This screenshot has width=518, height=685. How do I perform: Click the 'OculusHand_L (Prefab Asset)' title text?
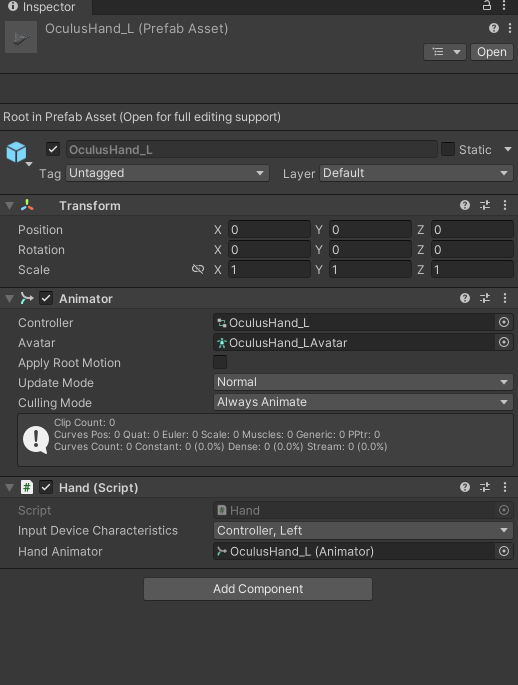tap(136, 28)
